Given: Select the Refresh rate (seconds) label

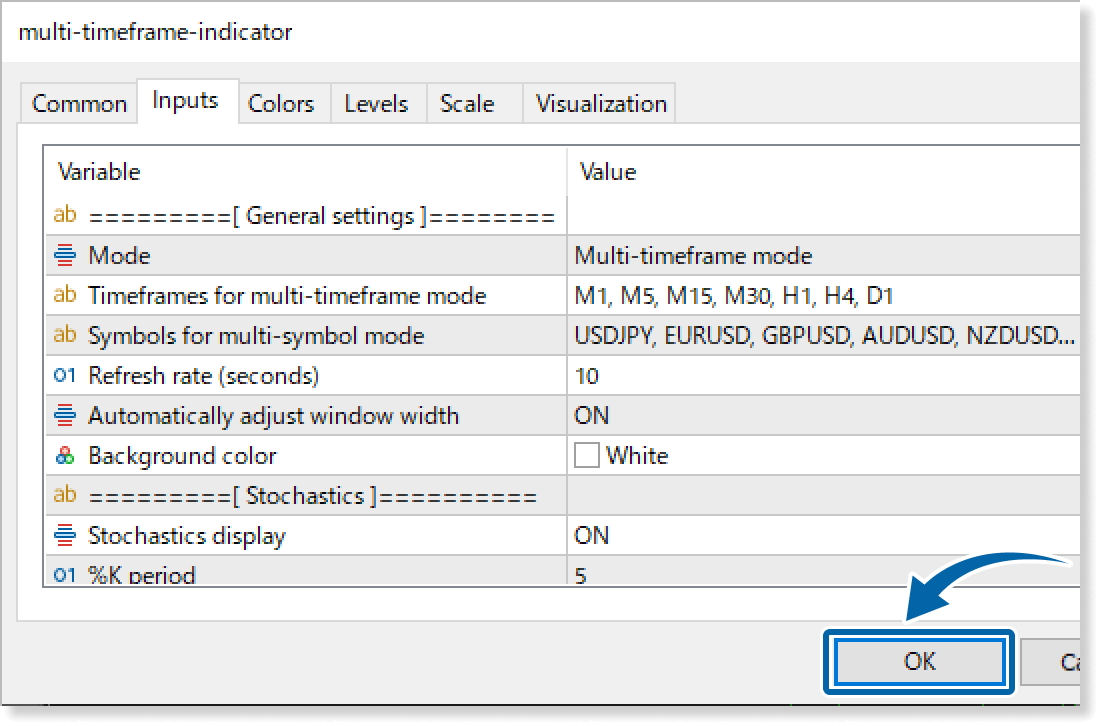Looking at the screenshot, I should (x=203, y=376).
